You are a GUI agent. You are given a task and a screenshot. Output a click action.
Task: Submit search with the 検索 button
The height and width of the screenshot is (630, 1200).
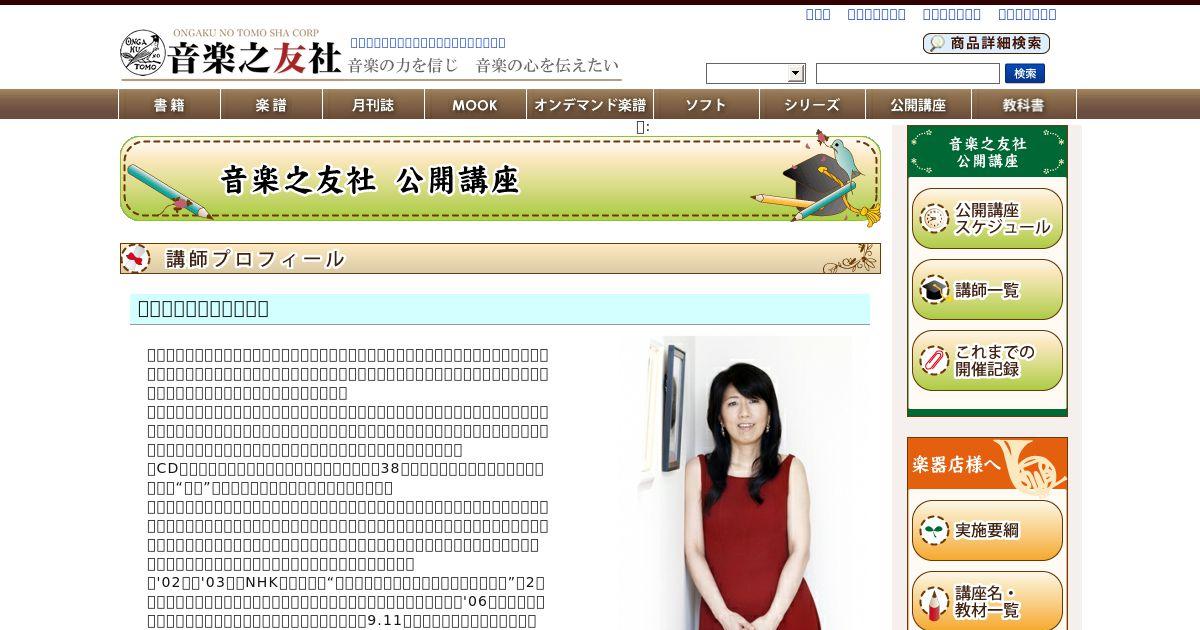tap(1025, 73)
